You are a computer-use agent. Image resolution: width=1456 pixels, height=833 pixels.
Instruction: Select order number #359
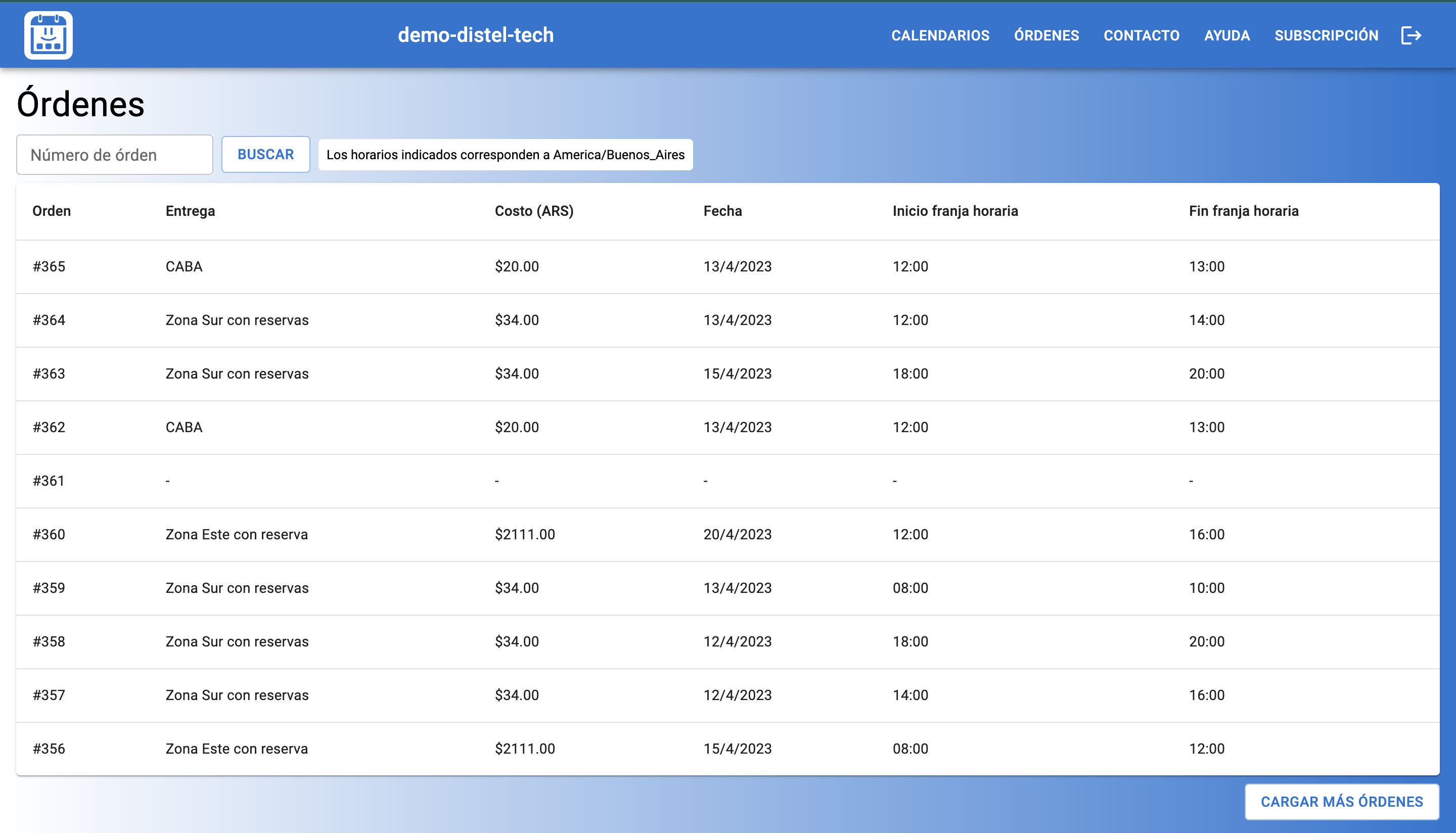(x=49, y=588)
